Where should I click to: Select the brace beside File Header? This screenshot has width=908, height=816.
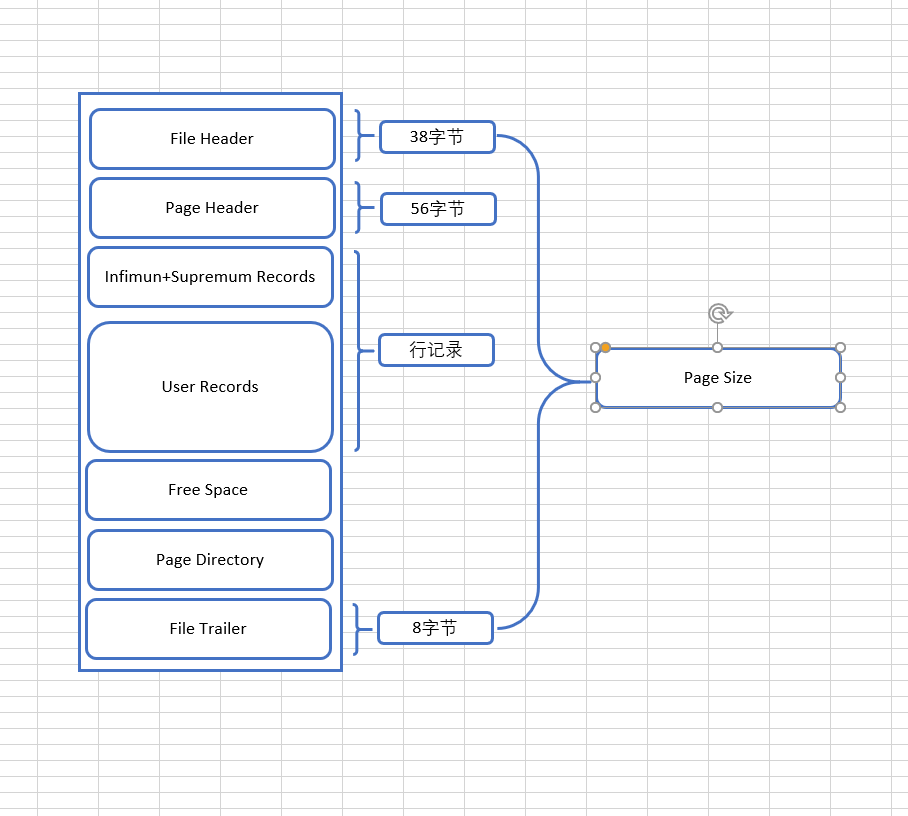[x=360, y=136]
